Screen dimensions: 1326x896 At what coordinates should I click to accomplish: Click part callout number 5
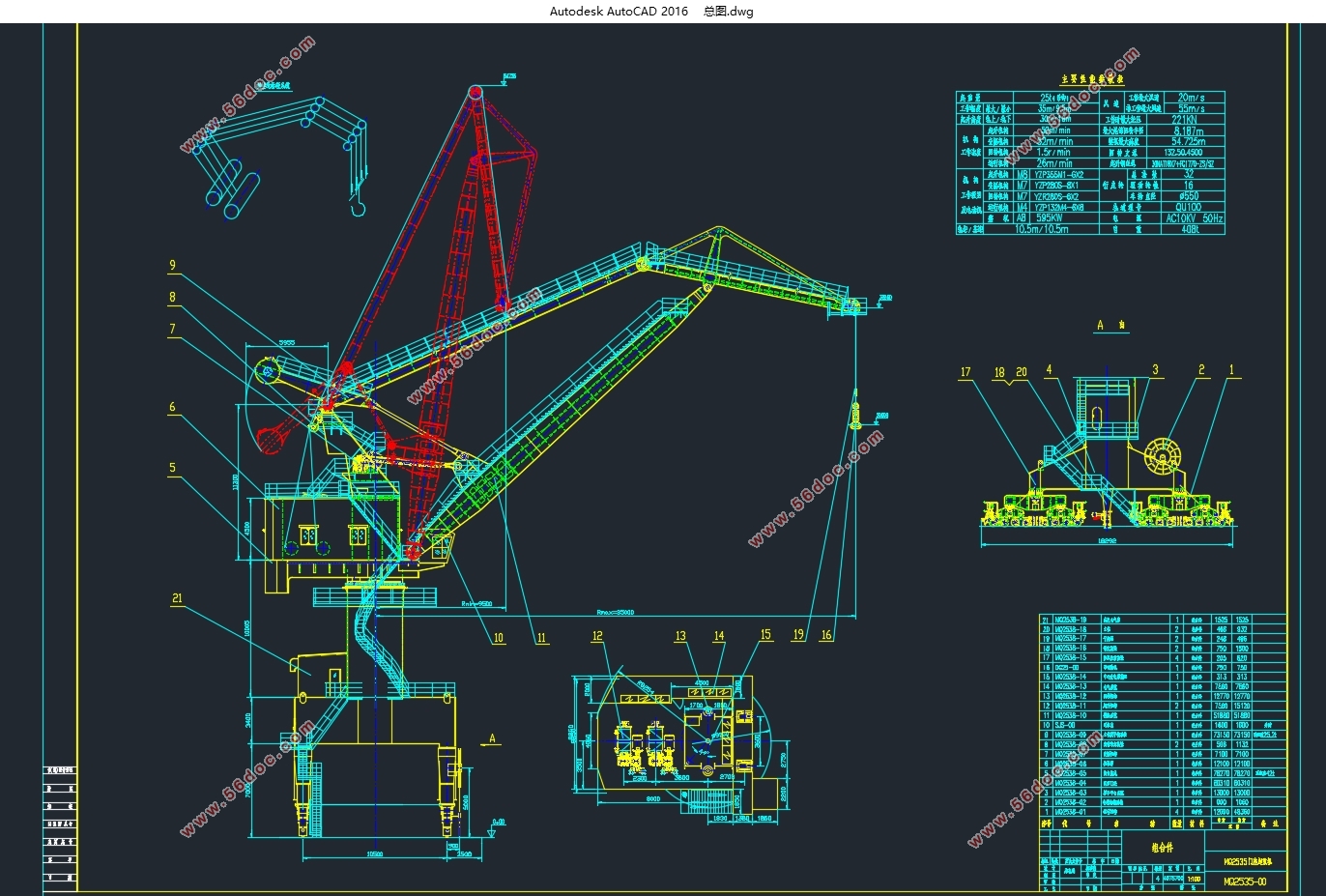point(173,468)
